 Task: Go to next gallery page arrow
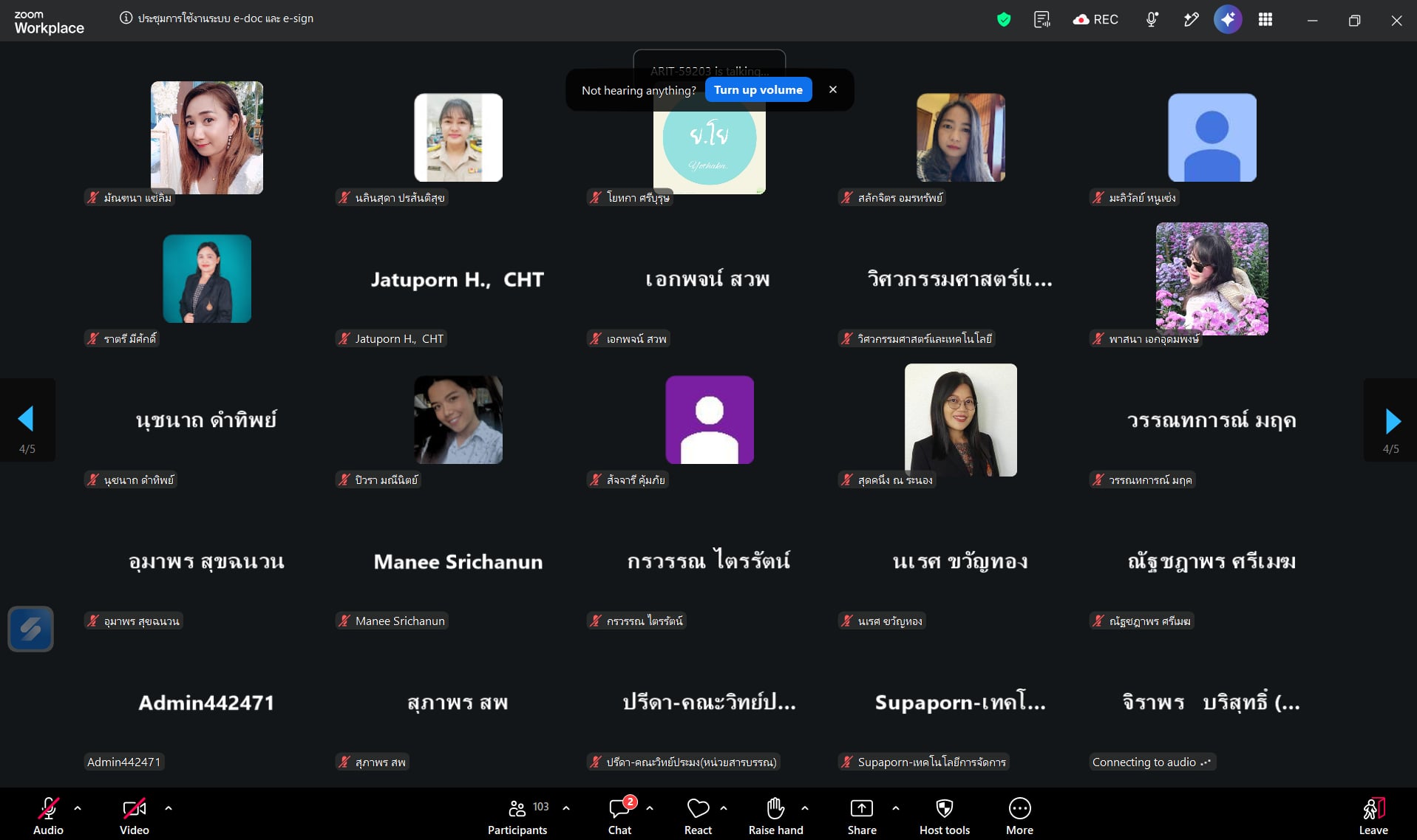tap(1391, 420)
